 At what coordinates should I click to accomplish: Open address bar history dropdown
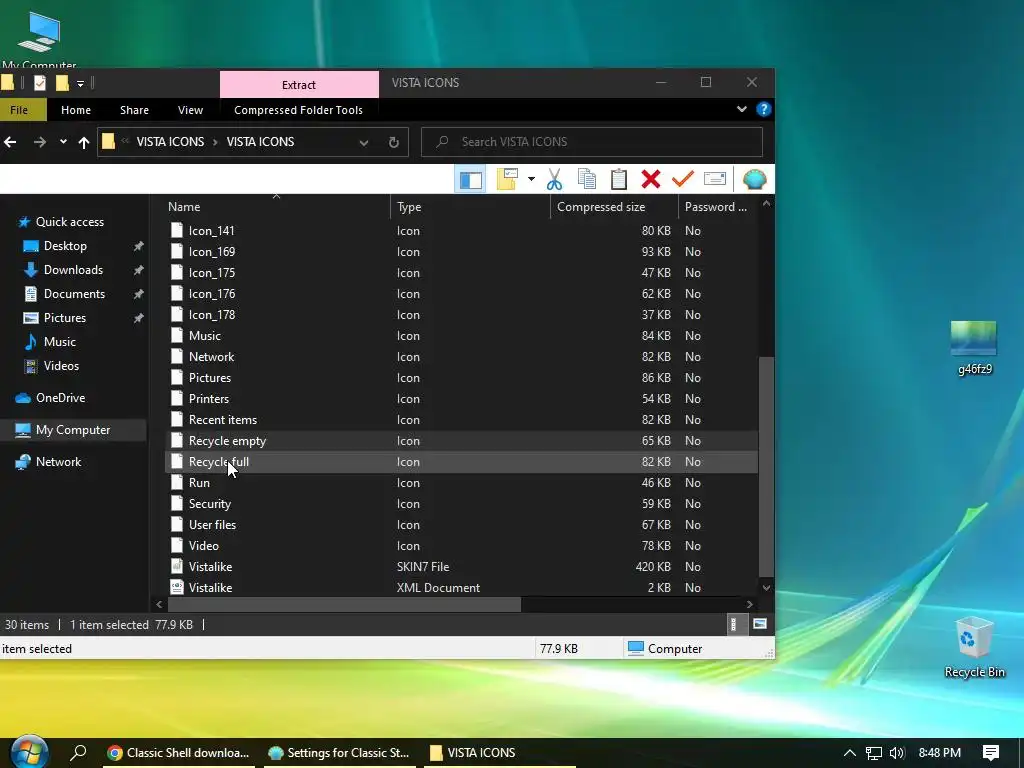pos(364,142)
